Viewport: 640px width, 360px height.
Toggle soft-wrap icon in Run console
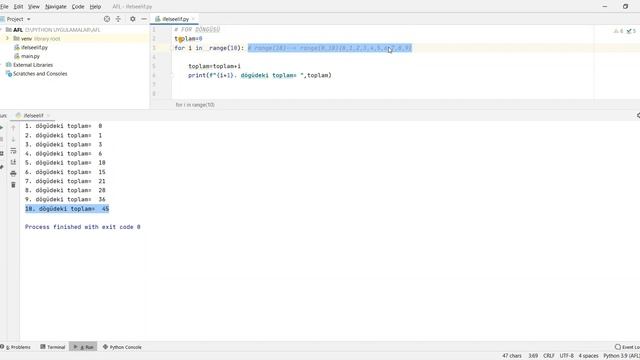(13, 151)
